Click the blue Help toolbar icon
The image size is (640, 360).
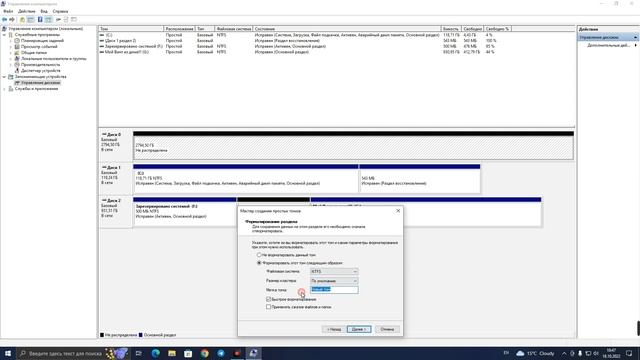[x=40, y=20]
